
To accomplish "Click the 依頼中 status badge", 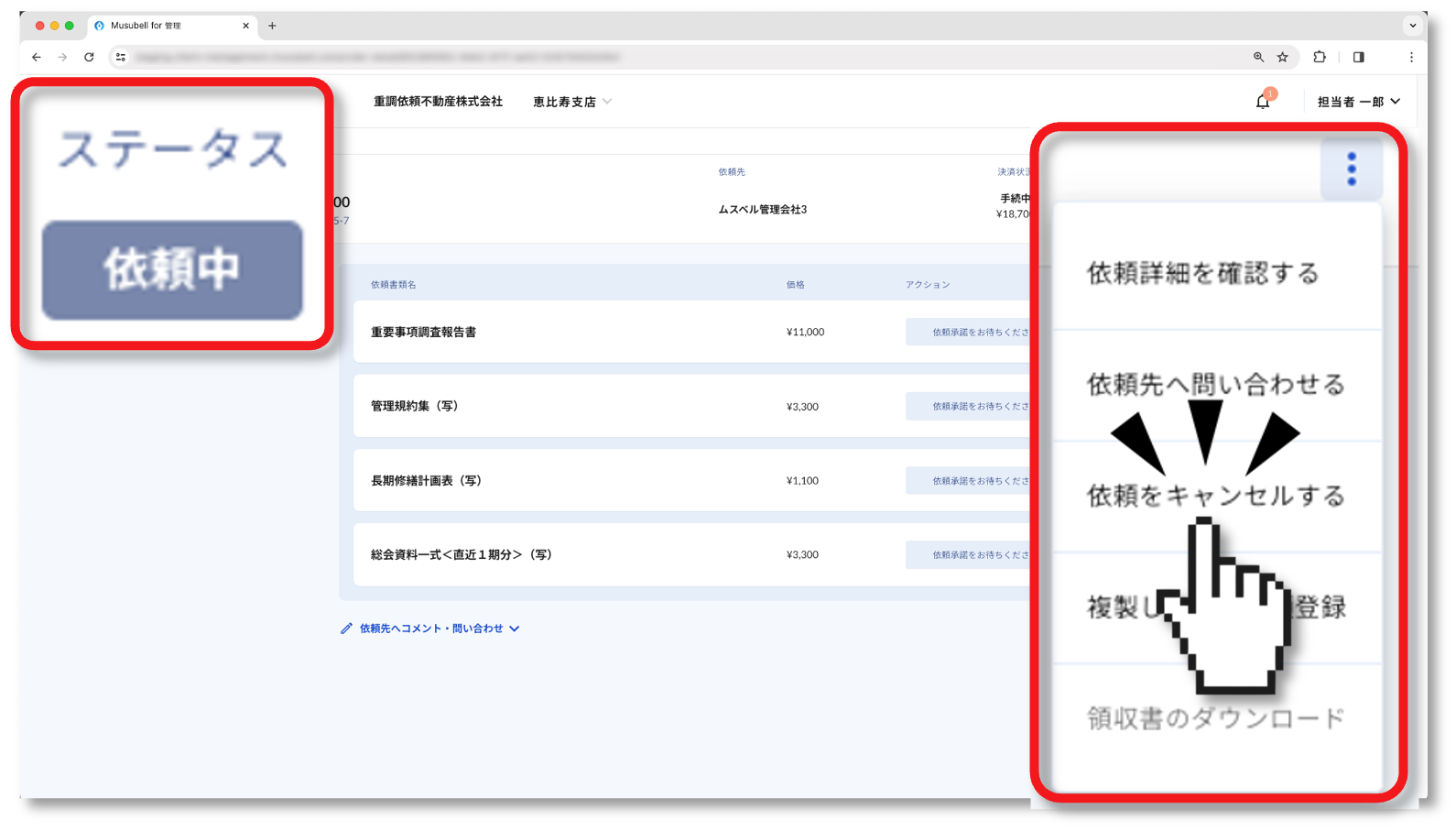I will 172,270.
